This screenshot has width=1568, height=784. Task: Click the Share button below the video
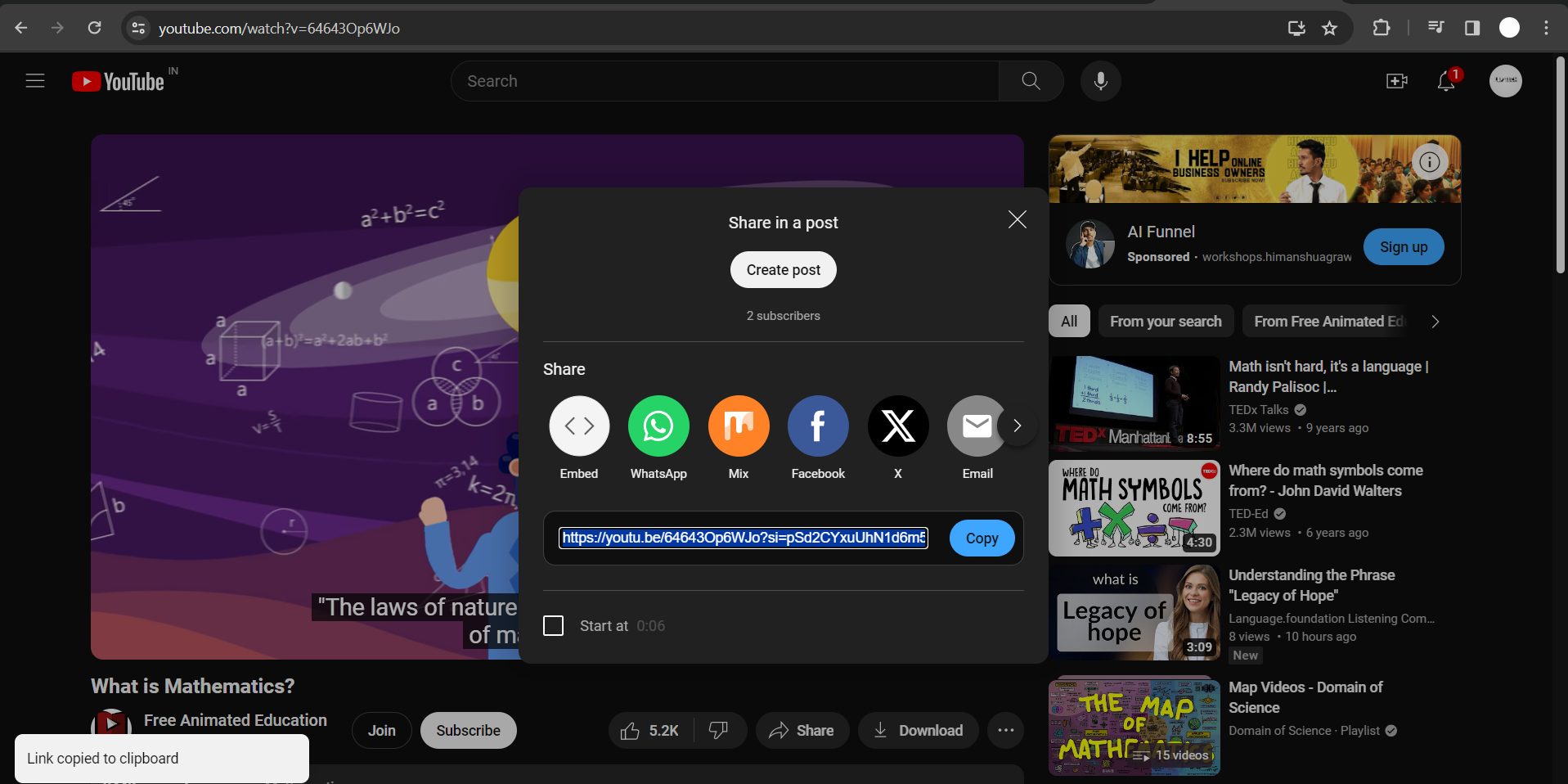coord(802,731)
